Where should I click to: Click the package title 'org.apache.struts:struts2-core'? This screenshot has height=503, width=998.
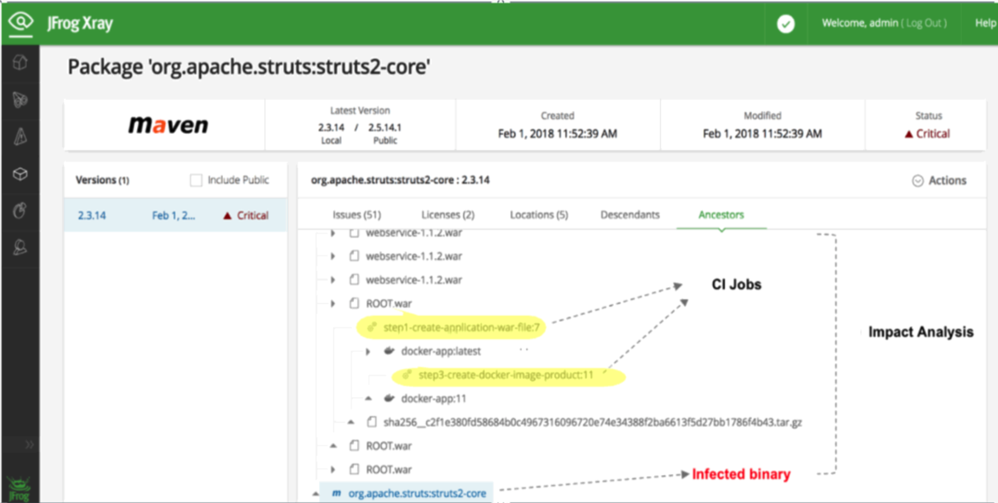tap(248, 67)
